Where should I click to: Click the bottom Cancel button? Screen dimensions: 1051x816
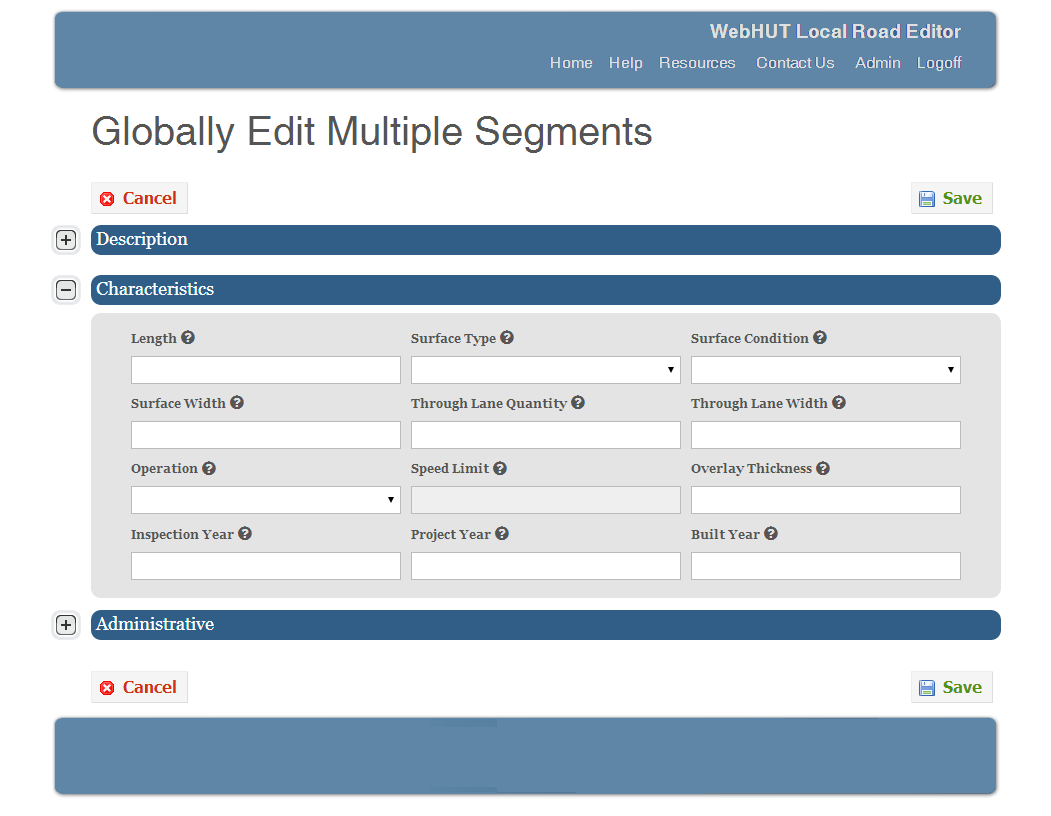tap(139, 687)
